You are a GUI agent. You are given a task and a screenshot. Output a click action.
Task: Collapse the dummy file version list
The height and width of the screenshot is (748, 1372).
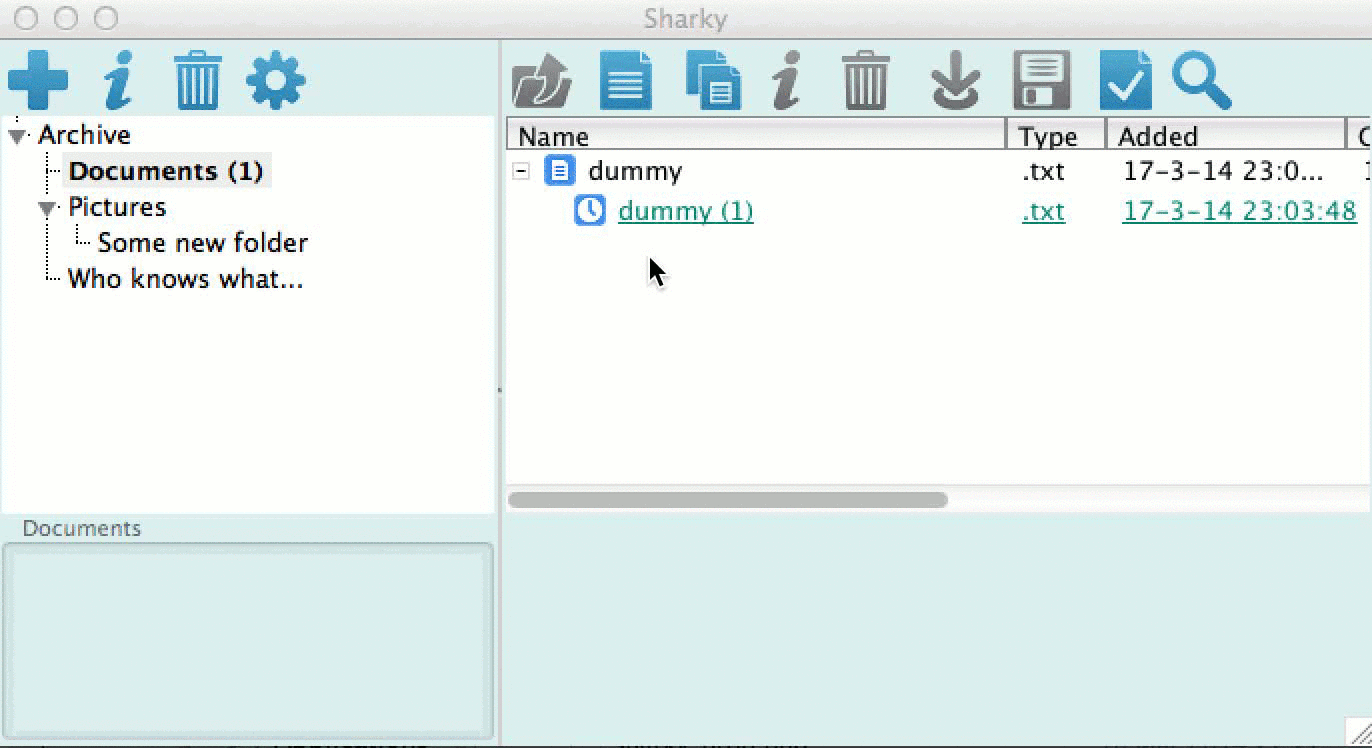point(521,171)
